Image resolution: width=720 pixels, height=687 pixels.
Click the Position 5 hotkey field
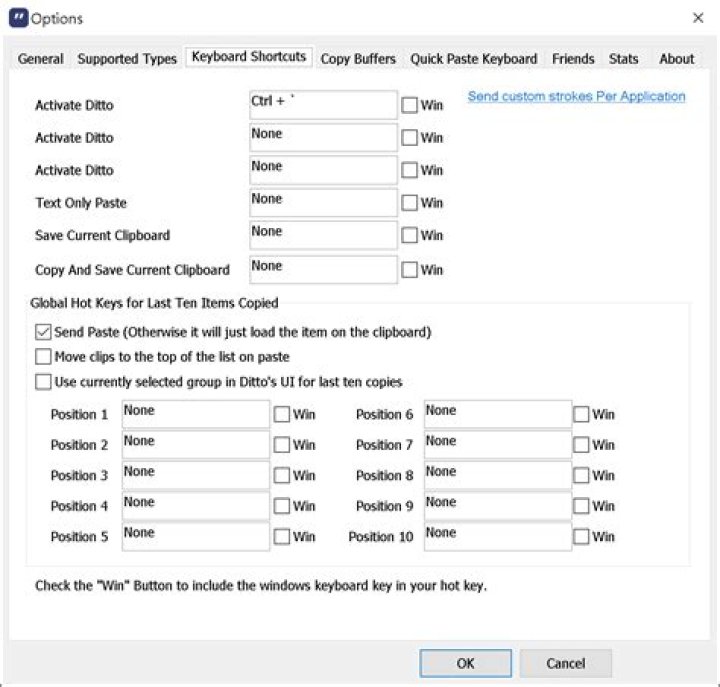[196, 536]
